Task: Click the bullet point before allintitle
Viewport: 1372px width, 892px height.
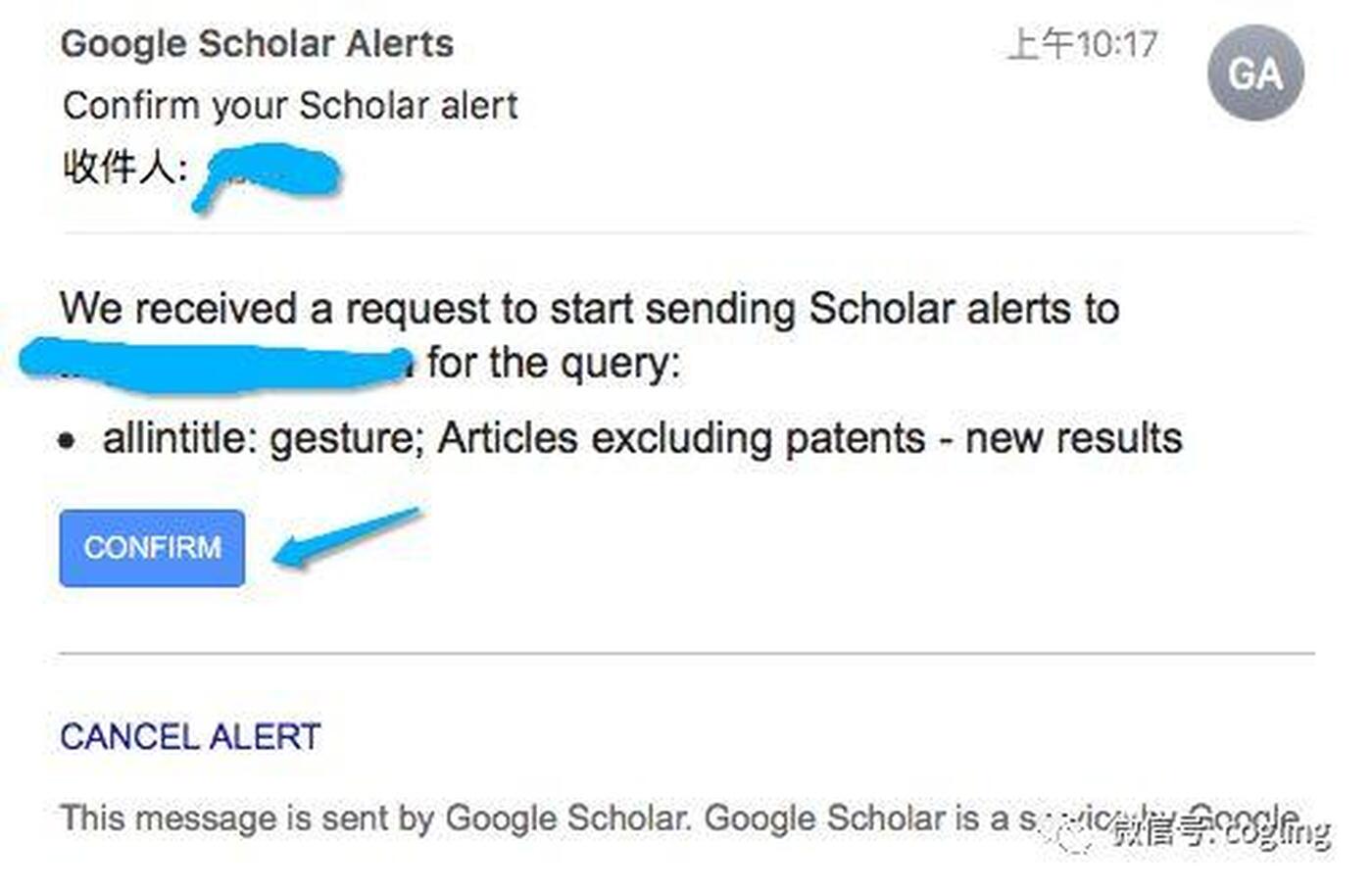Action: coord(67,441)
